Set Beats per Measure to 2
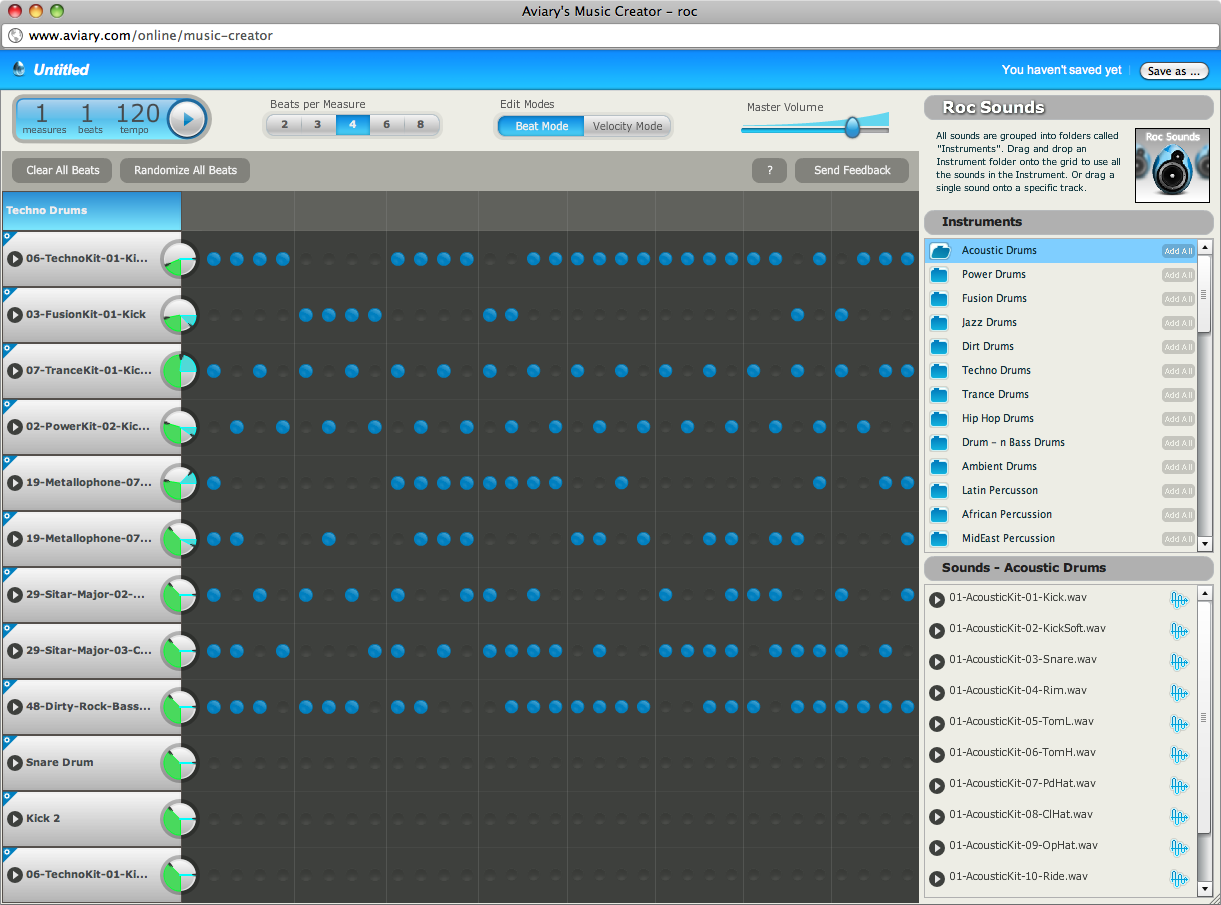 coord(284,125)
